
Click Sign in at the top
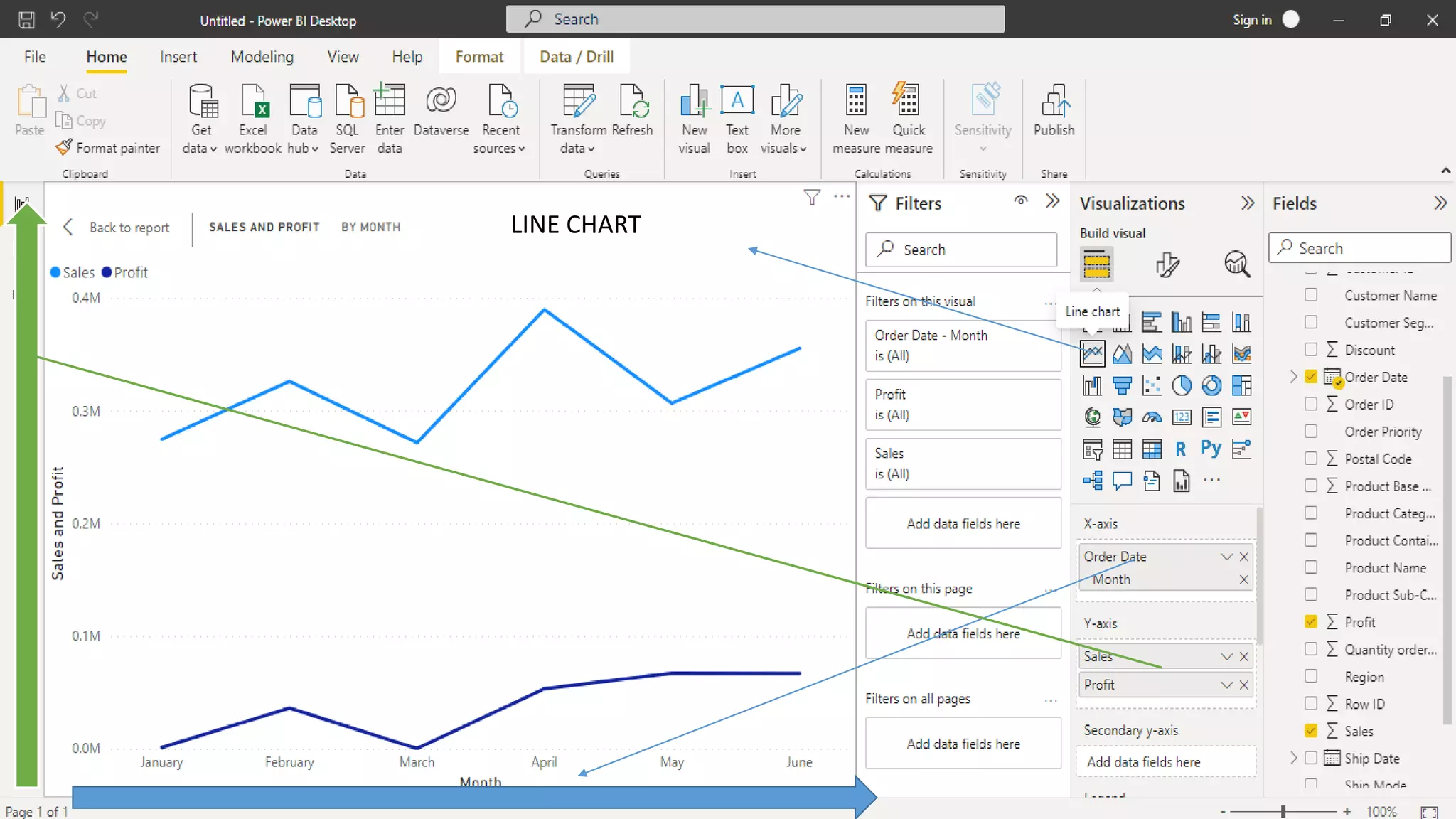[1251, 20]
